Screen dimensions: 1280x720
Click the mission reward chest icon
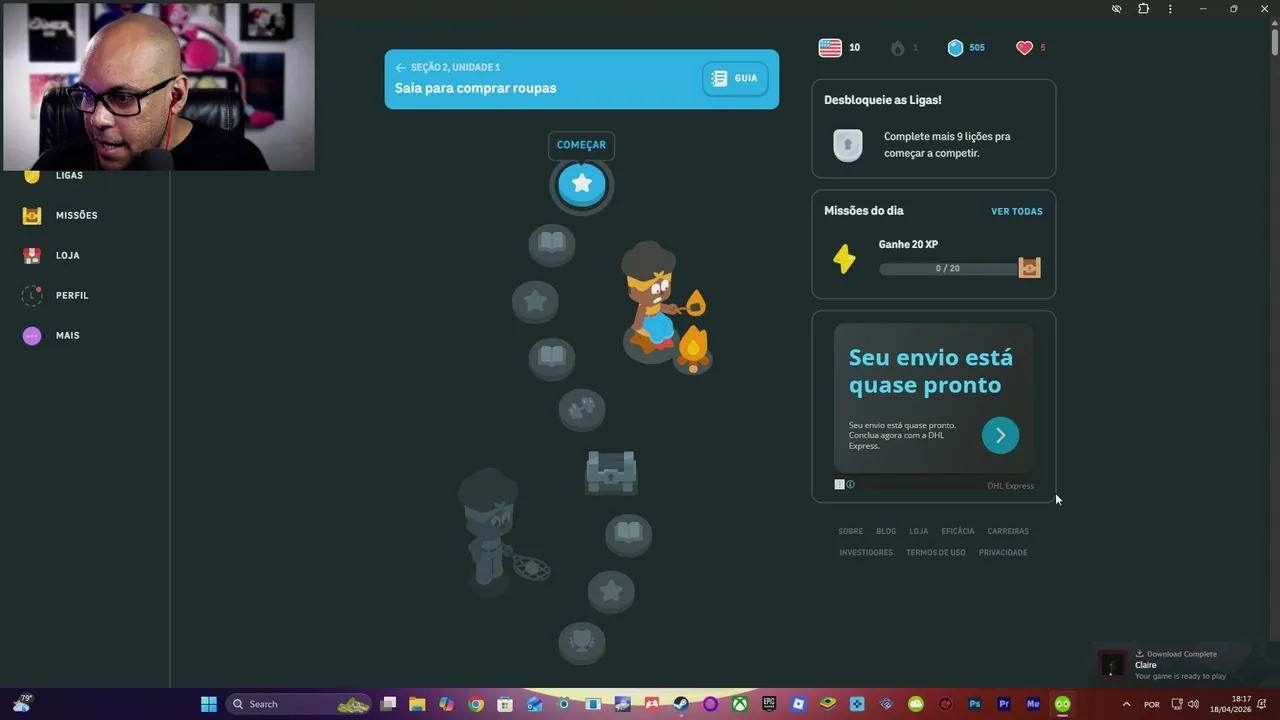(x=1029, y=267)
